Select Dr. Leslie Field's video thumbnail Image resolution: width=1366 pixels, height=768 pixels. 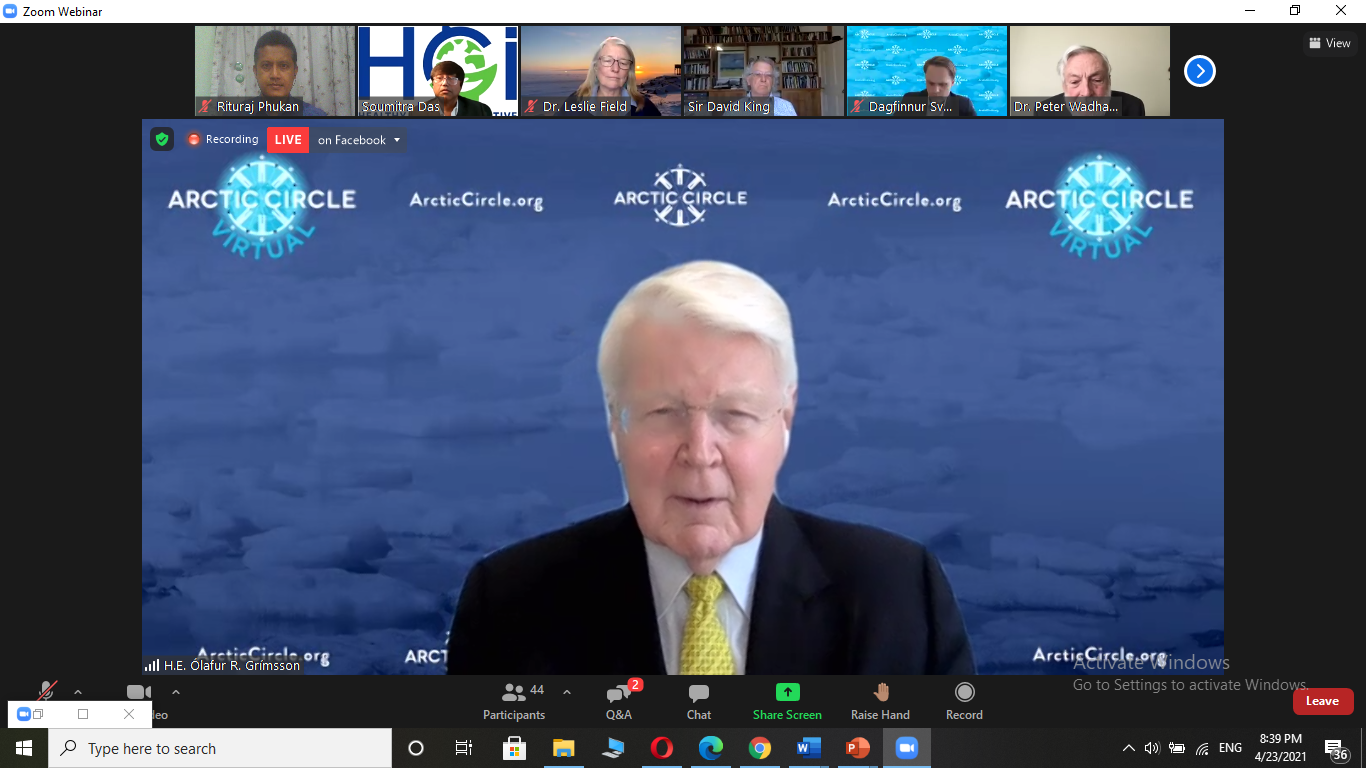point(601,71)
